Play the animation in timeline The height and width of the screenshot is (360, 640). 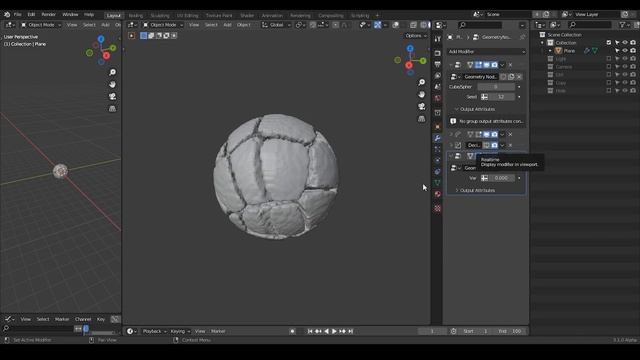coord(334,331)
